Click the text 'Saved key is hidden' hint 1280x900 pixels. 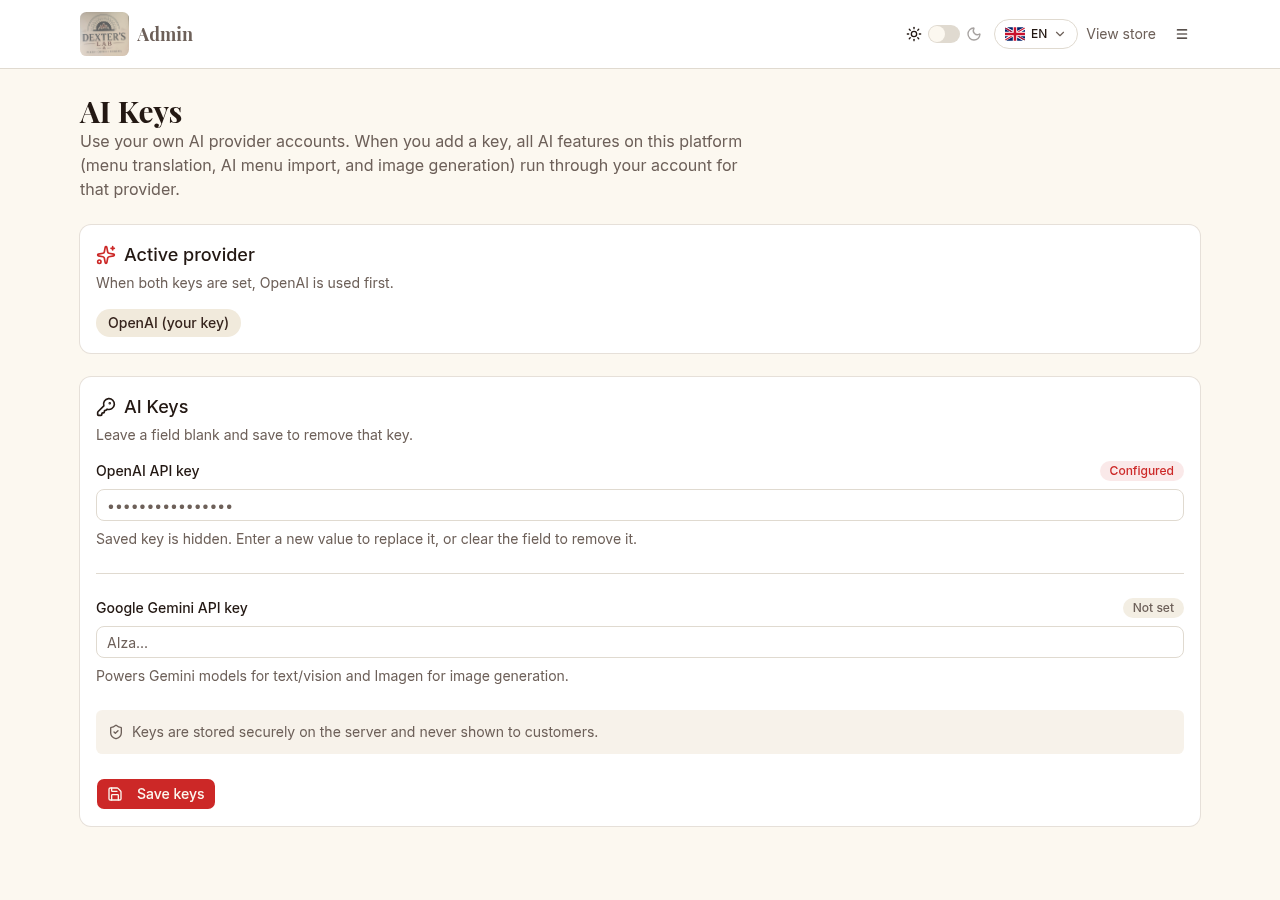click(x=366, y=539)
